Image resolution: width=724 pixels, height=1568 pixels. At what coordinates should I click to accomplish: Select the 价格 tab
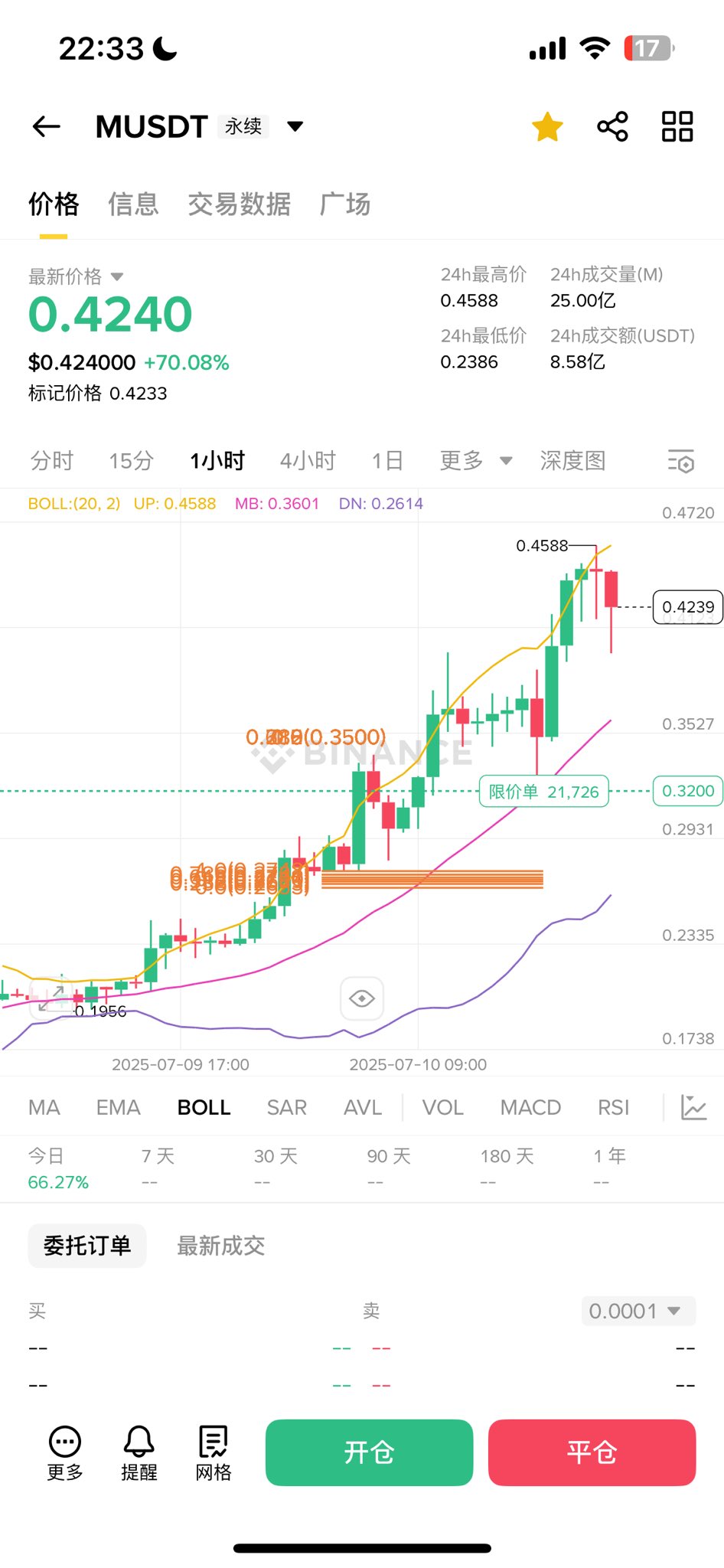(x=54, y=204)
